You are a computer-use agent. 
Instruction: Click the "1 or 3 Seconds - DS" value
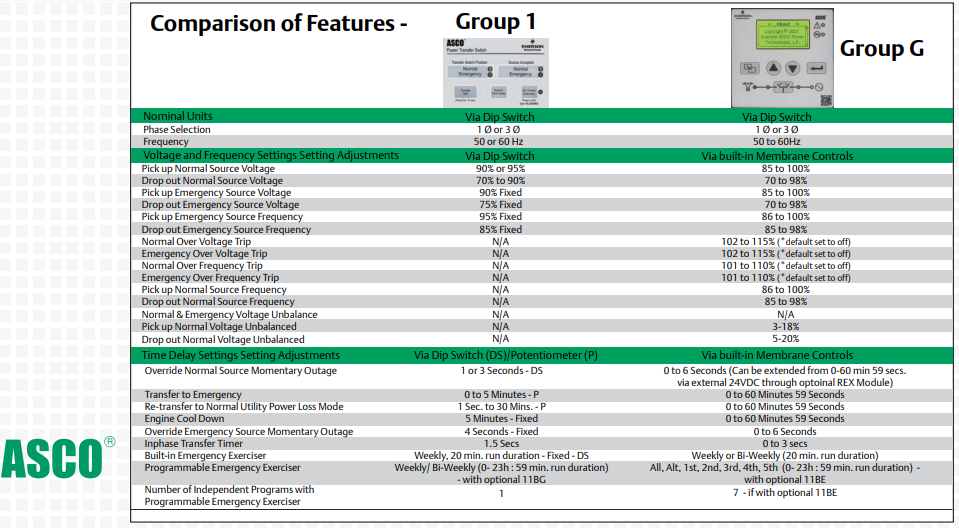tap(502, 371)
